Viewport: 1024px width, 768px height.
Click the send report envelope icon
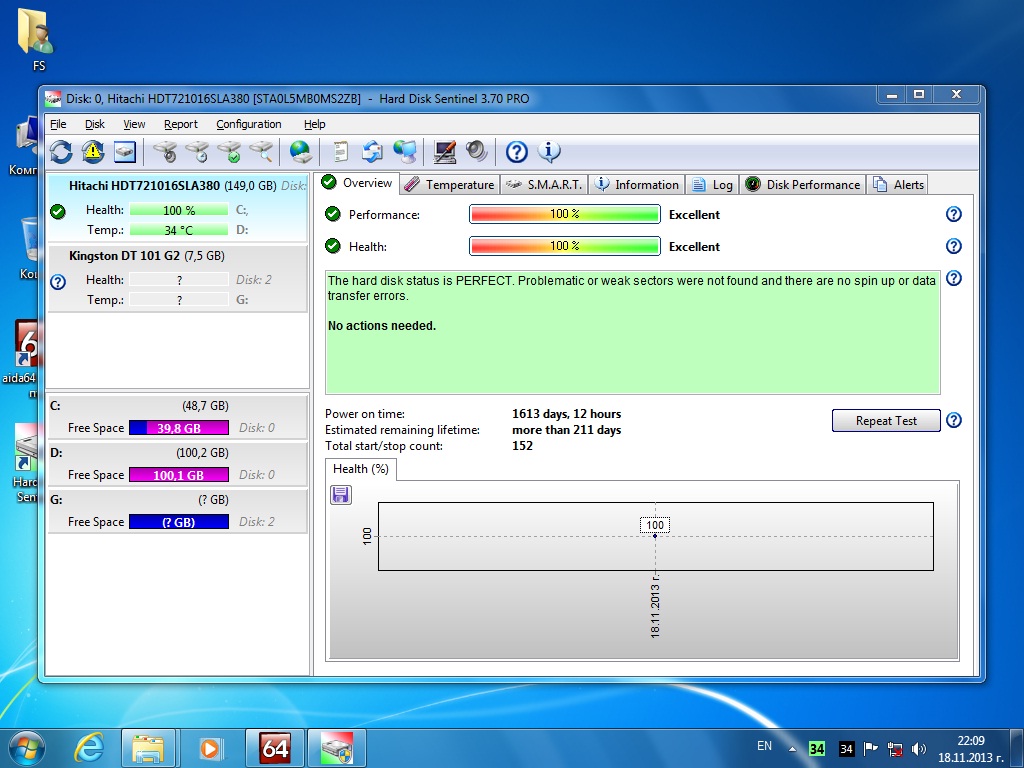pyautogui.click(x=372, y=152)
